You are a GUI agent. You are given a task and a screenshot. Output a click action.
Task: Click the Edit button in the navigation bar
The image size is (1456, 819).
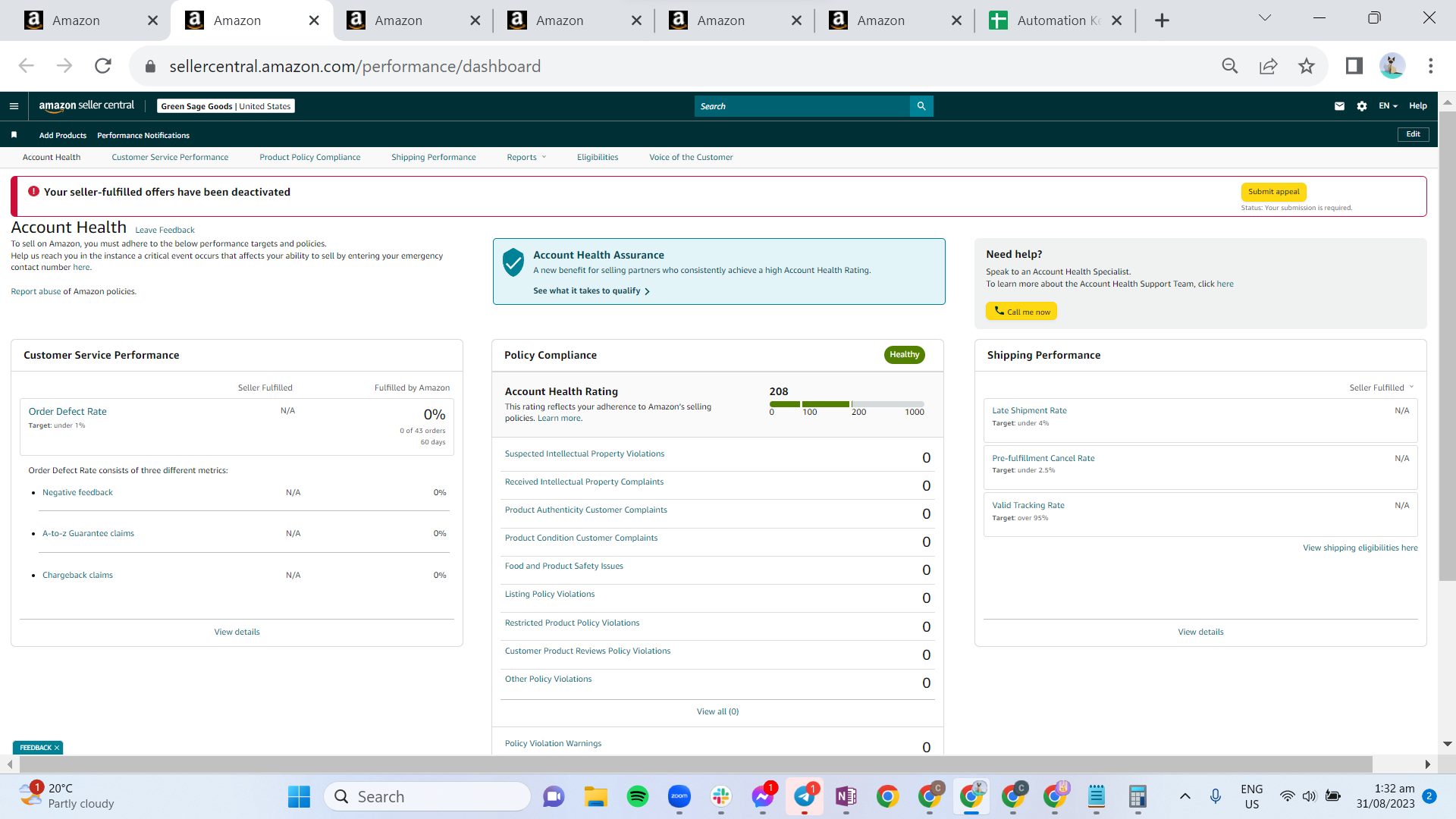tap(1414, 134)
